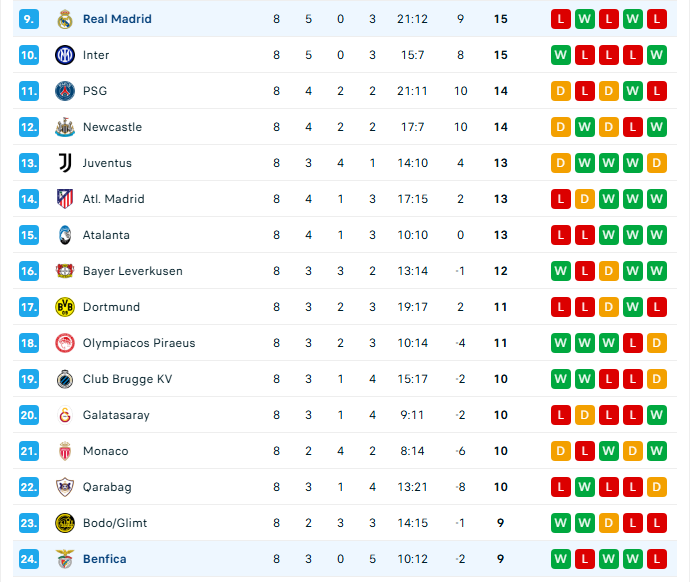Click the PSG club crest
Screen dimensions: 690x582
[x=65, y=91]
